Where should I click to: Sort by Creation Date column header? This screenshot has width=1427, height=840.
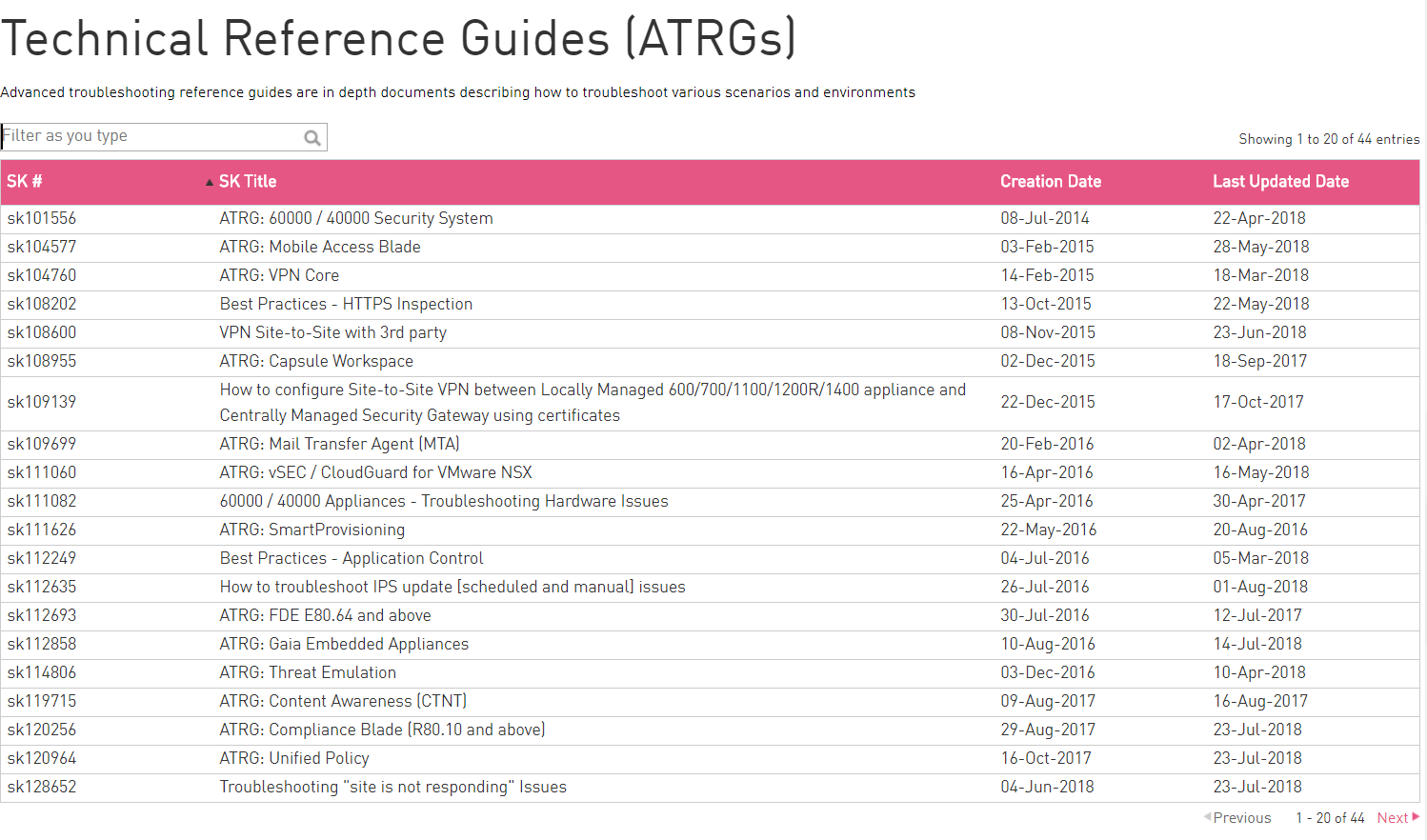(1051, 181)
